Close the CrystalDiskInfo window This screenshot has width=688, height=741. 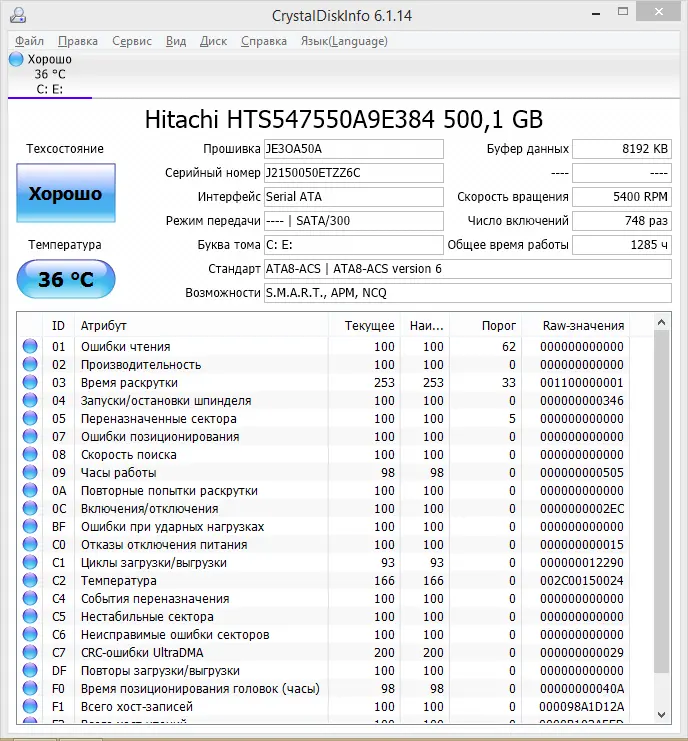pos(659,11)
